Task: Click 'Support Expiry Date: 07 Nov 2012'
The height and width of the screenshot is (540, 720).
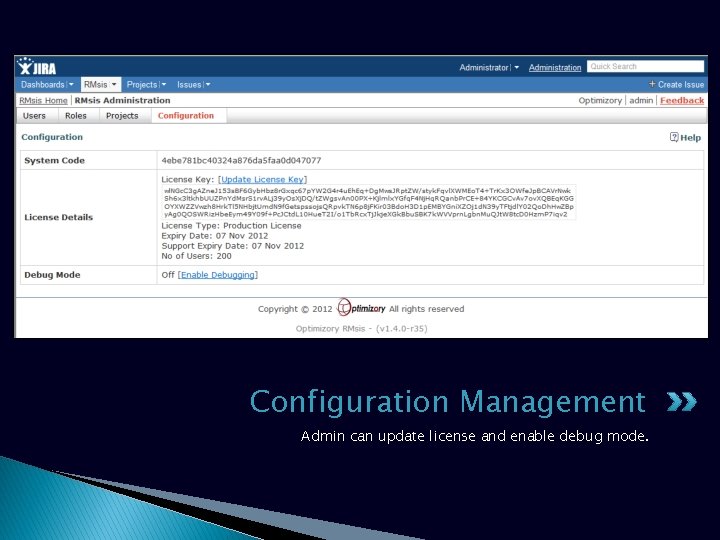Action: click(232, 246)
